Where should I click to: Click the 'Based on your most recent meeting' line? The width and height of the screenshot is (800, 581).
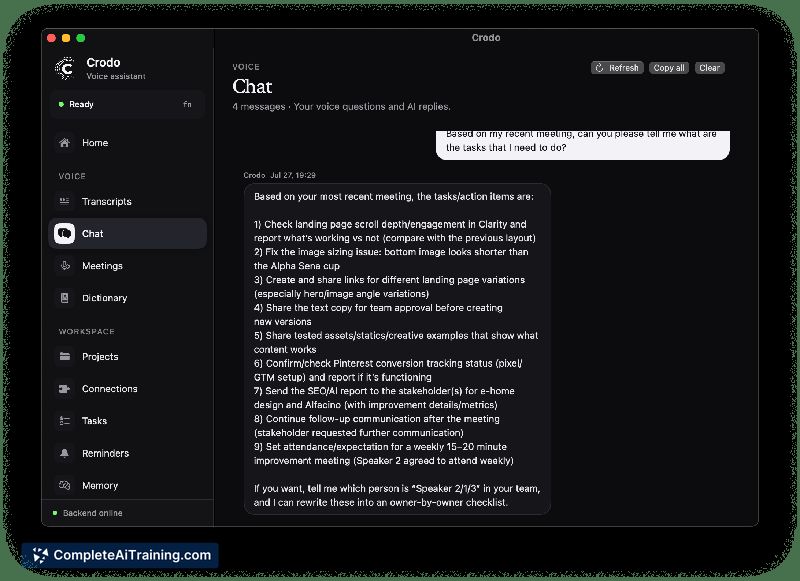click(x=394, y=196)
